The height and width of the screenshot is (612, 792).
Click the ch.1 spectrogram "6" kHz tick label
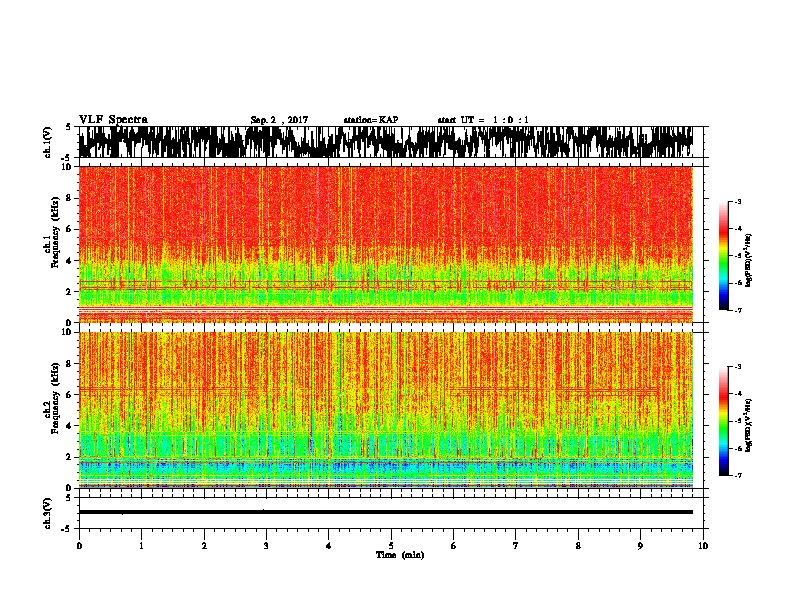(69, 229)
